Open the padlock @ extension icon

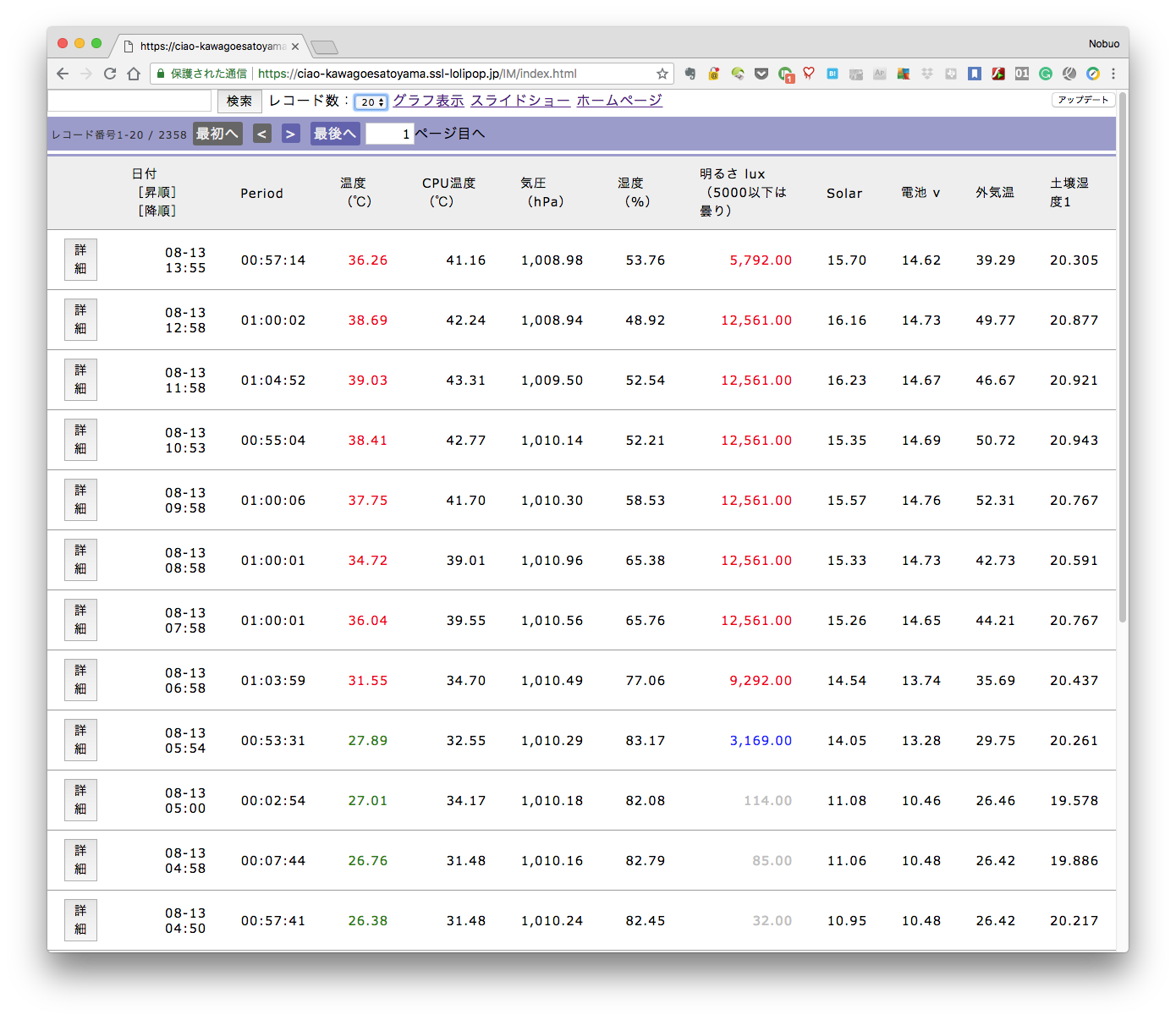pyautogui.click(x=714, y=74)
